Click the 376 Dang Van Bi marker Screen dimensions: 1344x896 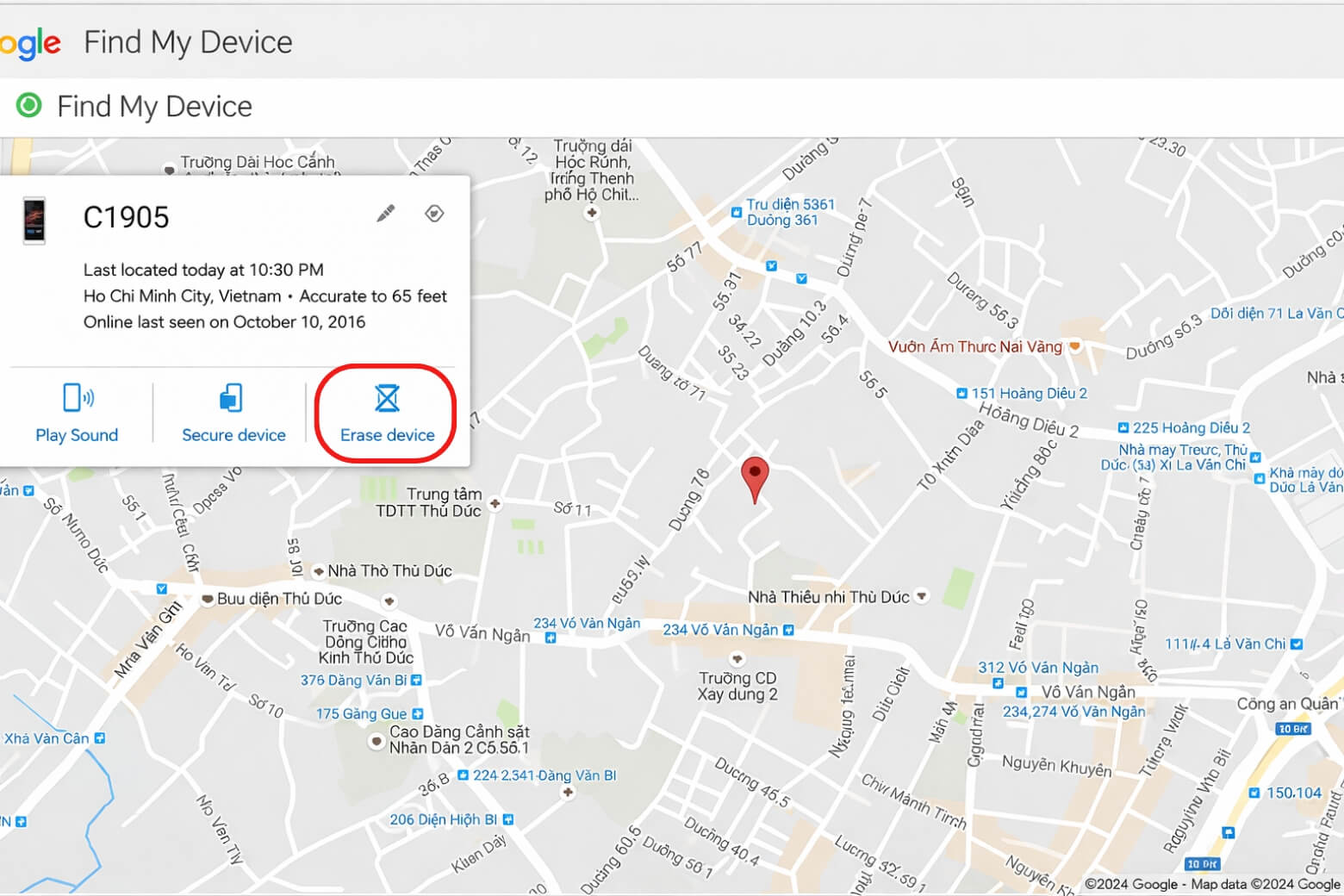pos(416,679)
